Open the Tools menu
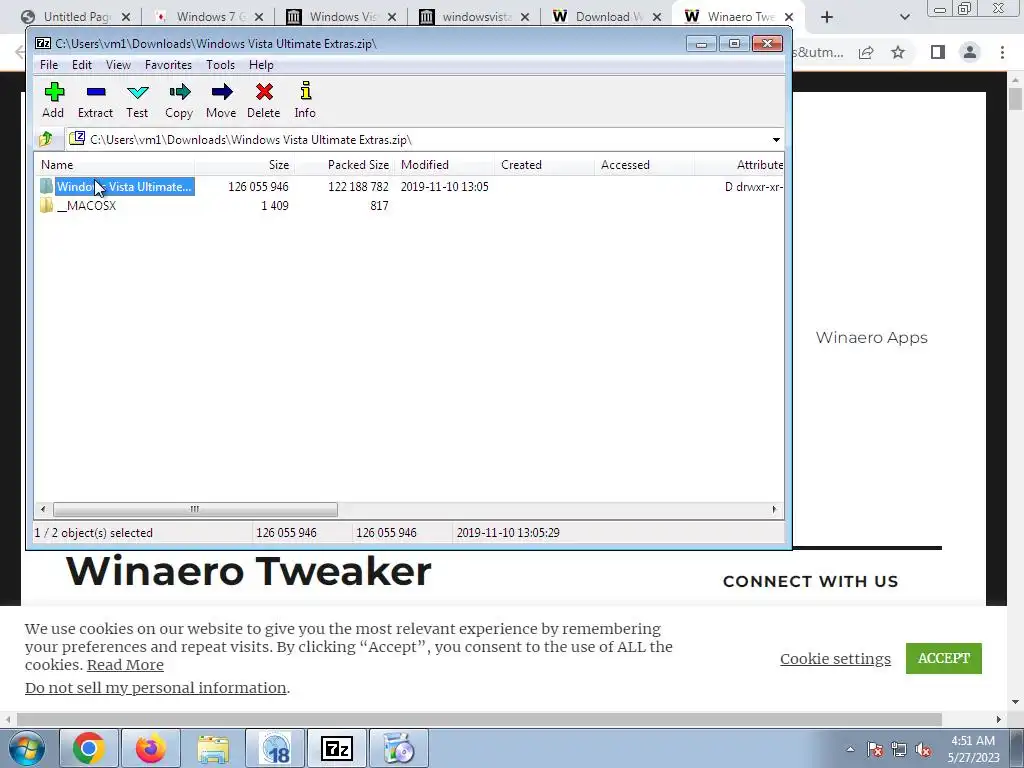1024x768 pixels. point(220,65)
